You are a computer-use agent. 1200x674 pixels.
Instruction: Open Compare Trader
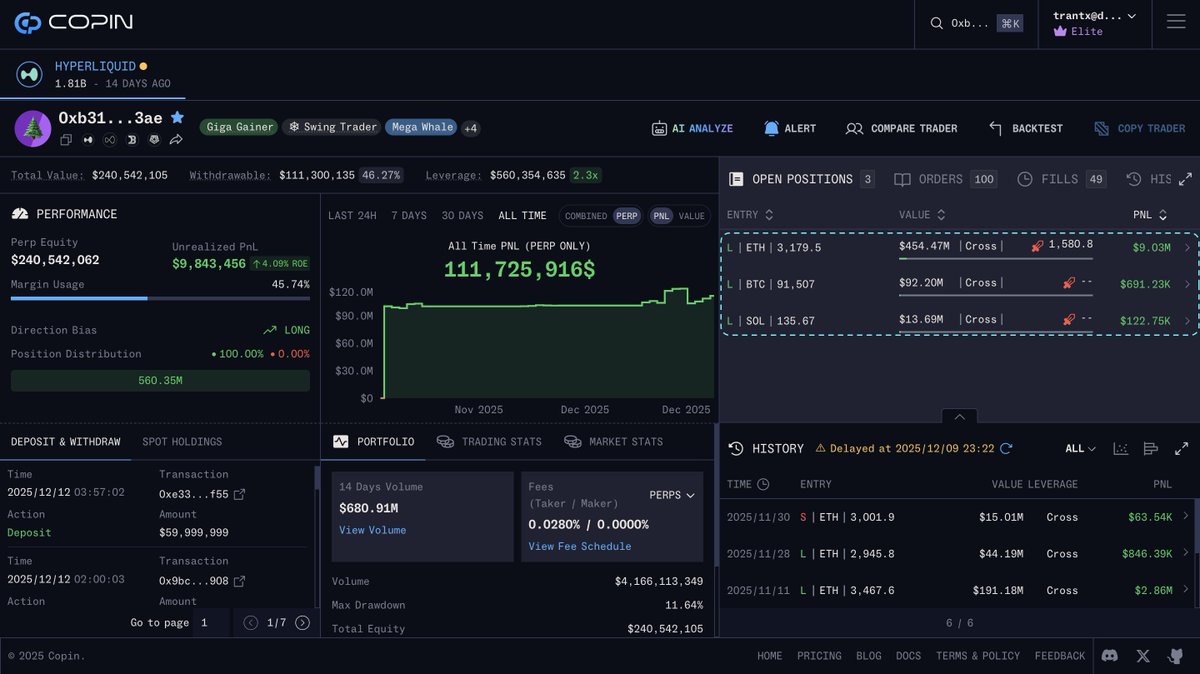point(901,128)
